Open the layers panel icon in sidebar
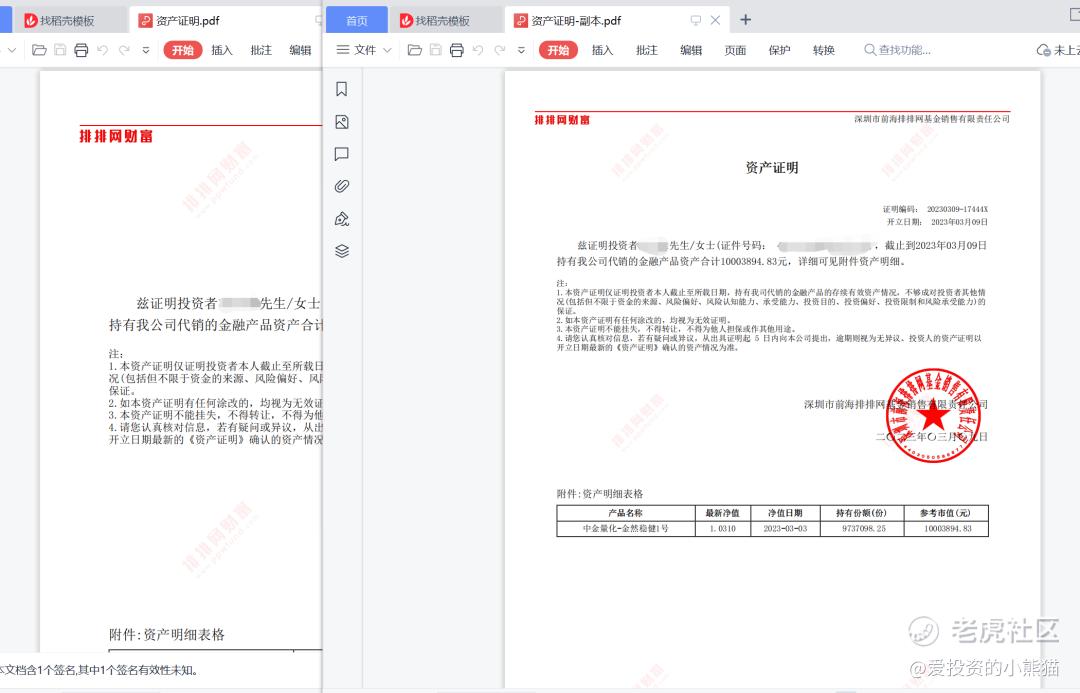Screen dimensions: 1080x693 click(342, 251)
